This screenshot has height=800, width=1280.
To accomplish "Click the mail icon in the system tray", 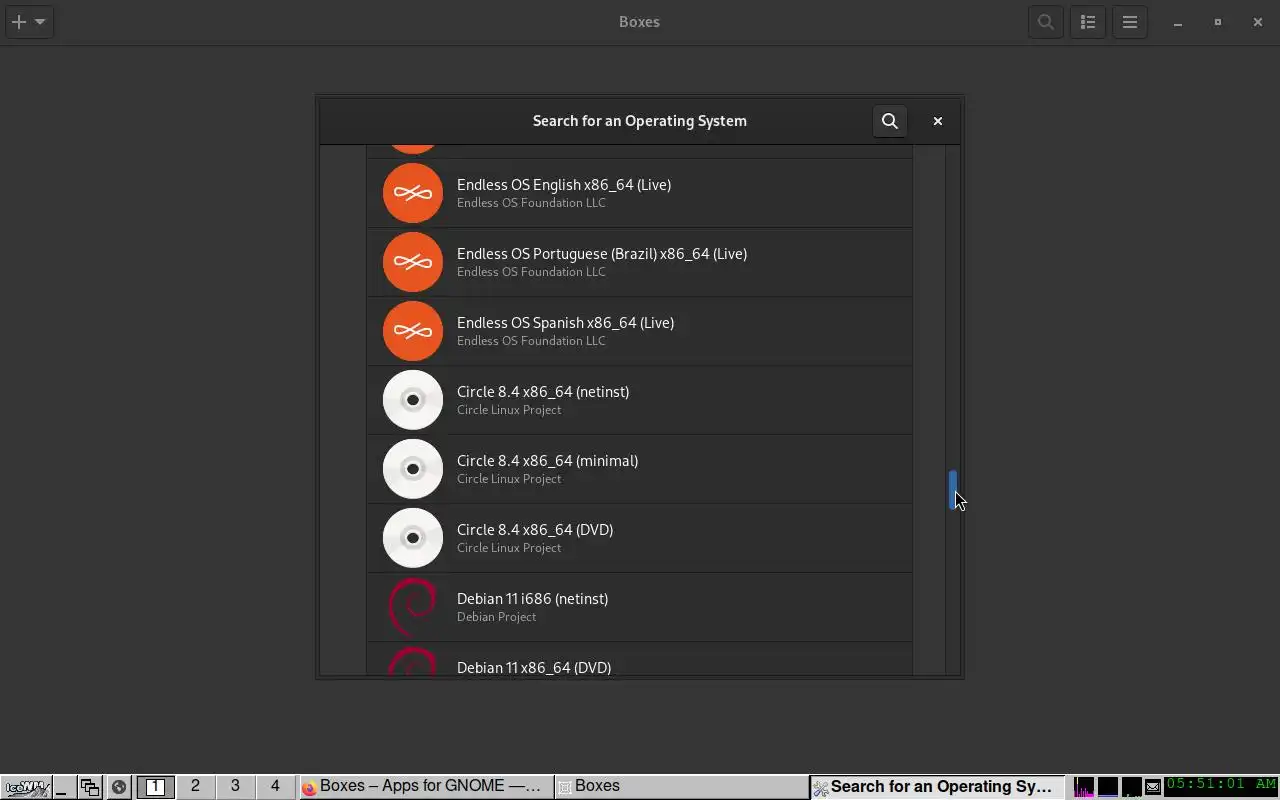I will coord(1153,787).
